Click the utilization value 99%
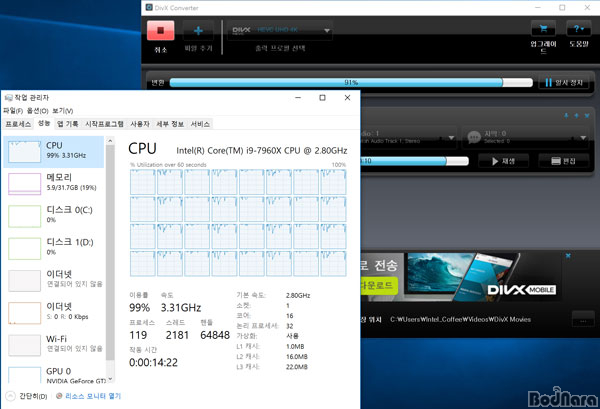The width and height of the screenshot is (600, 409). [139, 308]
